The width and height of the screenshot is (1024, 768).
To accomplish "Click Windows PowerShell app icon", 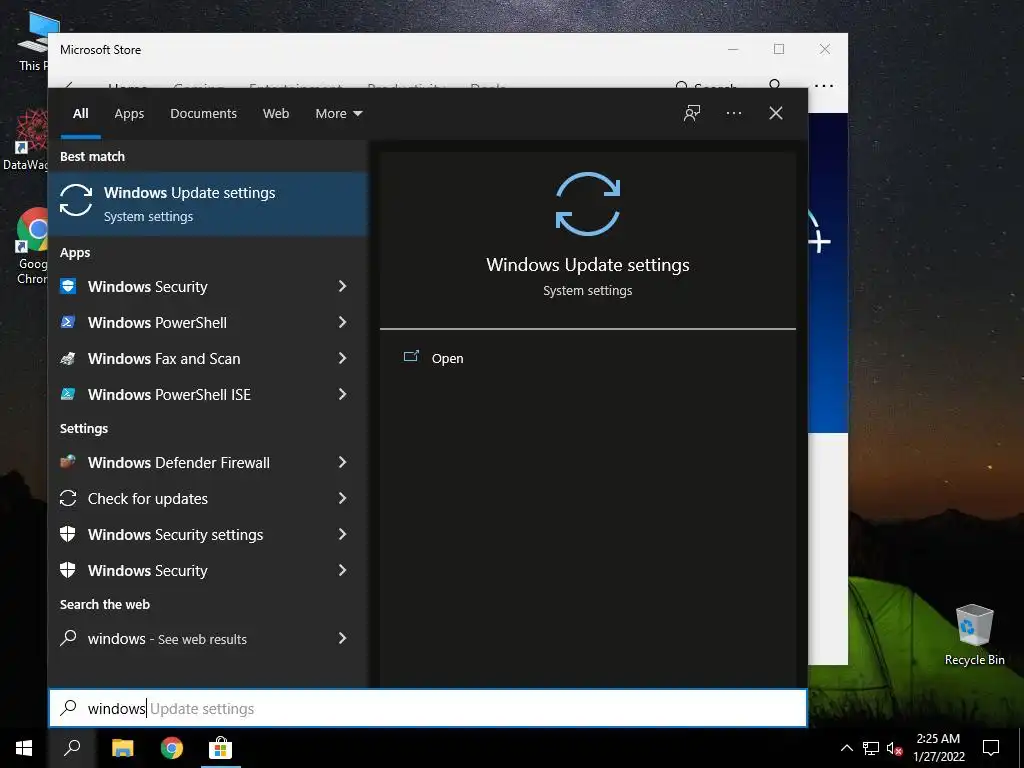I will click(x=68, y=322).
